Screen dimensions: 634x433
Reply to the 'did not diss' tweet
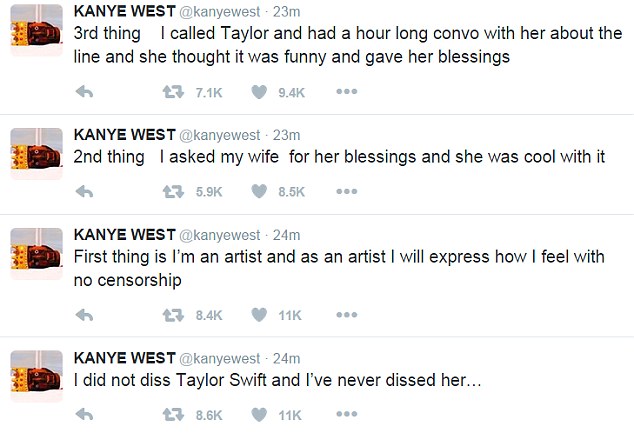pyautogui.click(x=85, y=413)
